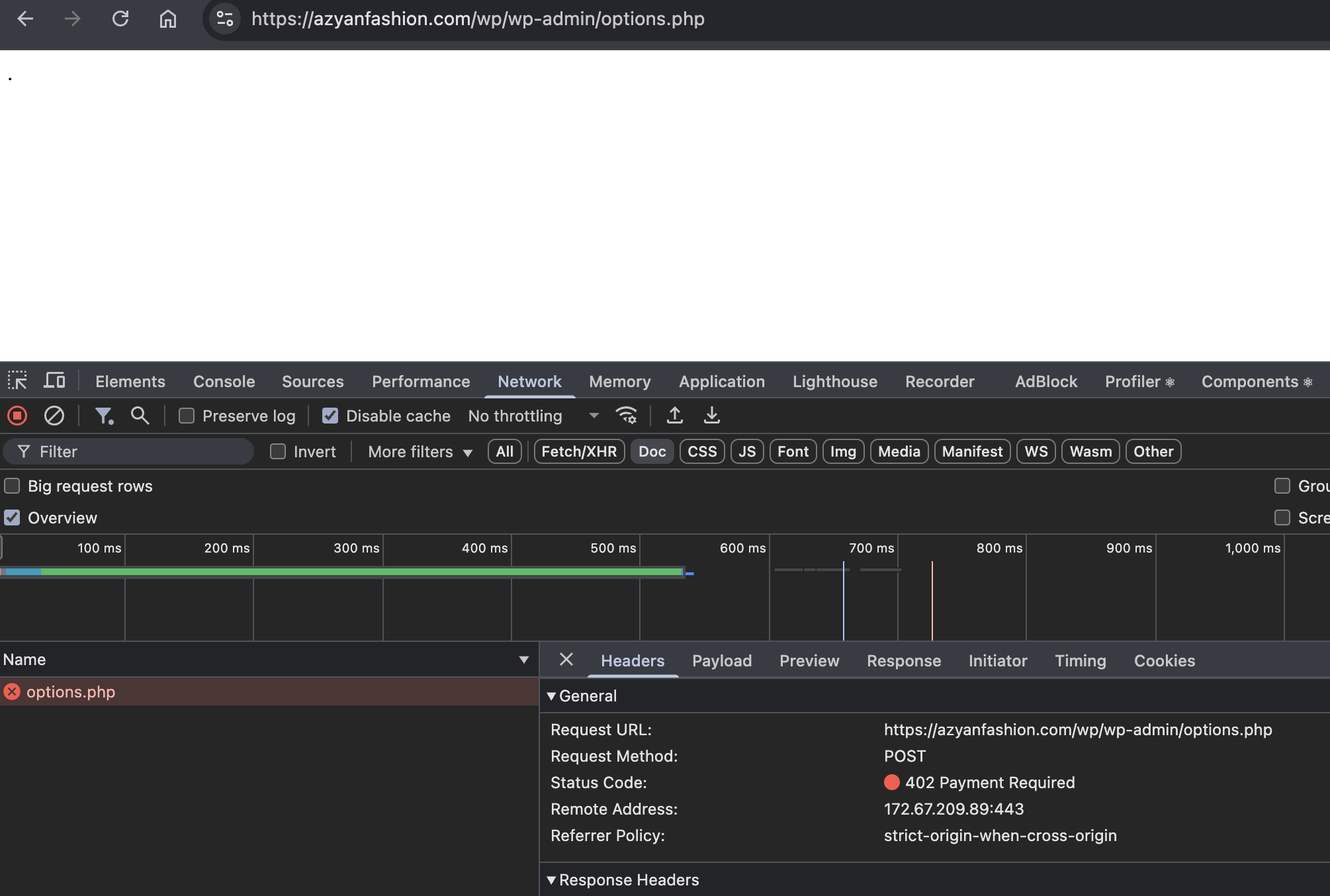This screenshot has width=1330, height=896.
Task: Clear the network log icon
Action: click(54, 416)
